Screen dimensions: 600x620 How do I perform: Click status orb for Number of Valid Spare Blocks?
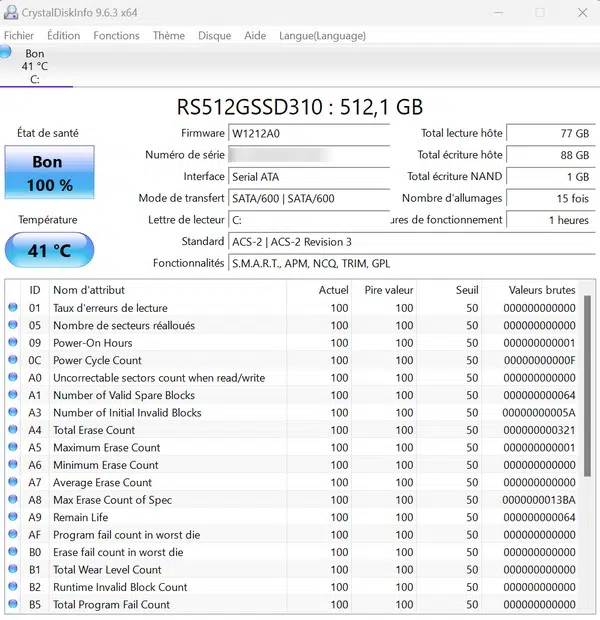(x=13, y=395)
